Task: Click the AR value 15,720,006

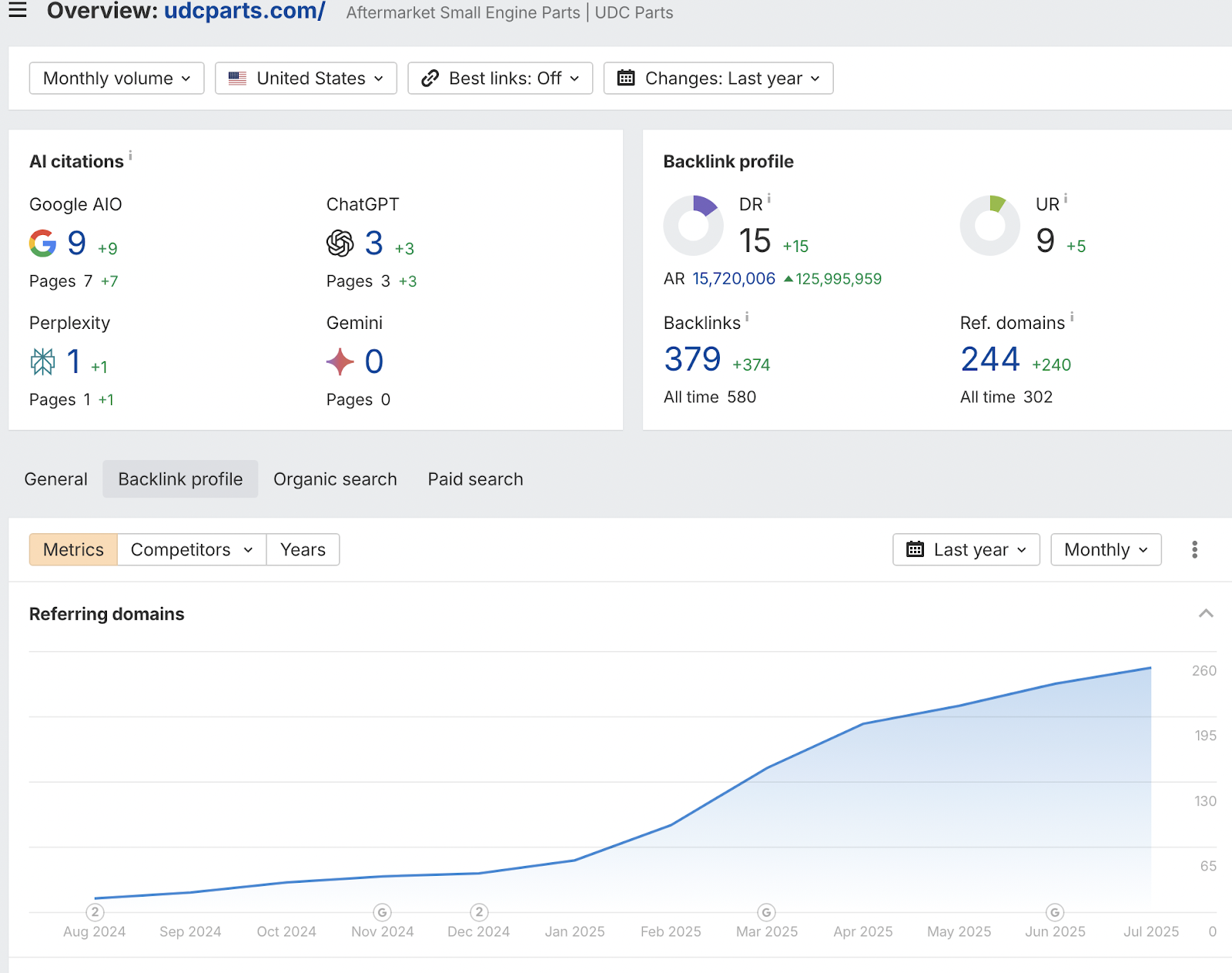Action: [734, 279]
